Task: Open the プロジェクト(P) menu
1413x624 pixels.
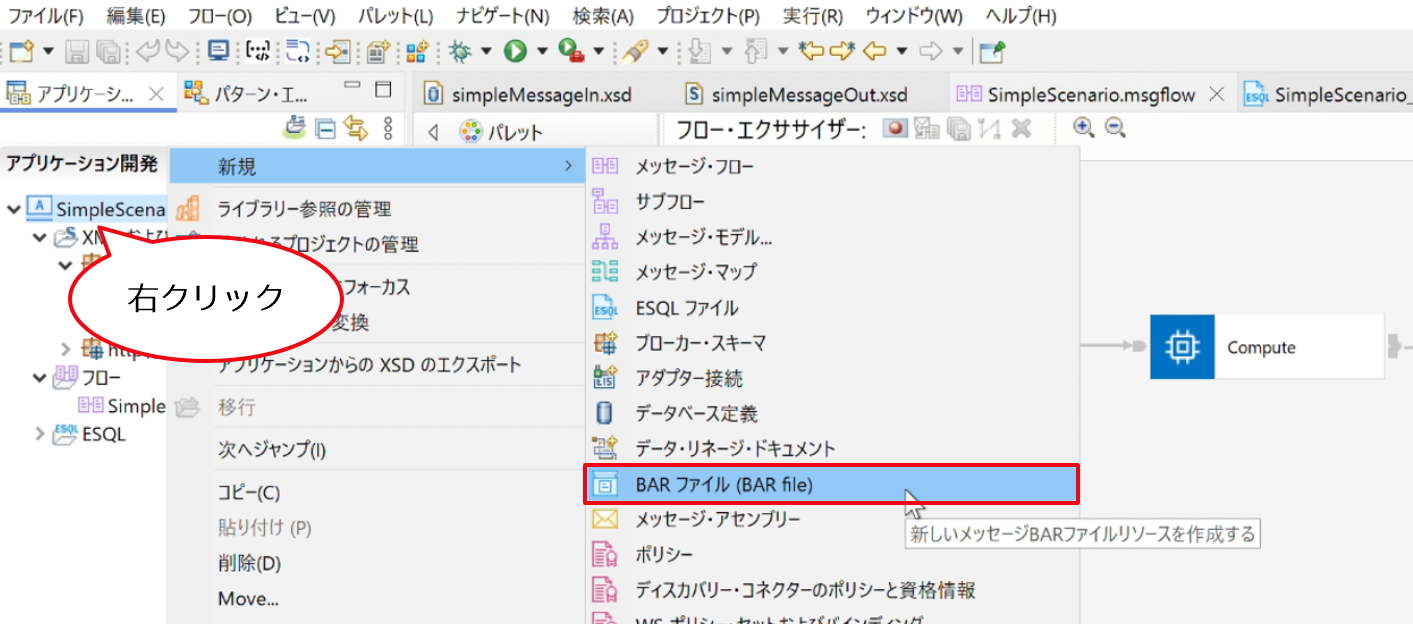Action: point(707,16)
